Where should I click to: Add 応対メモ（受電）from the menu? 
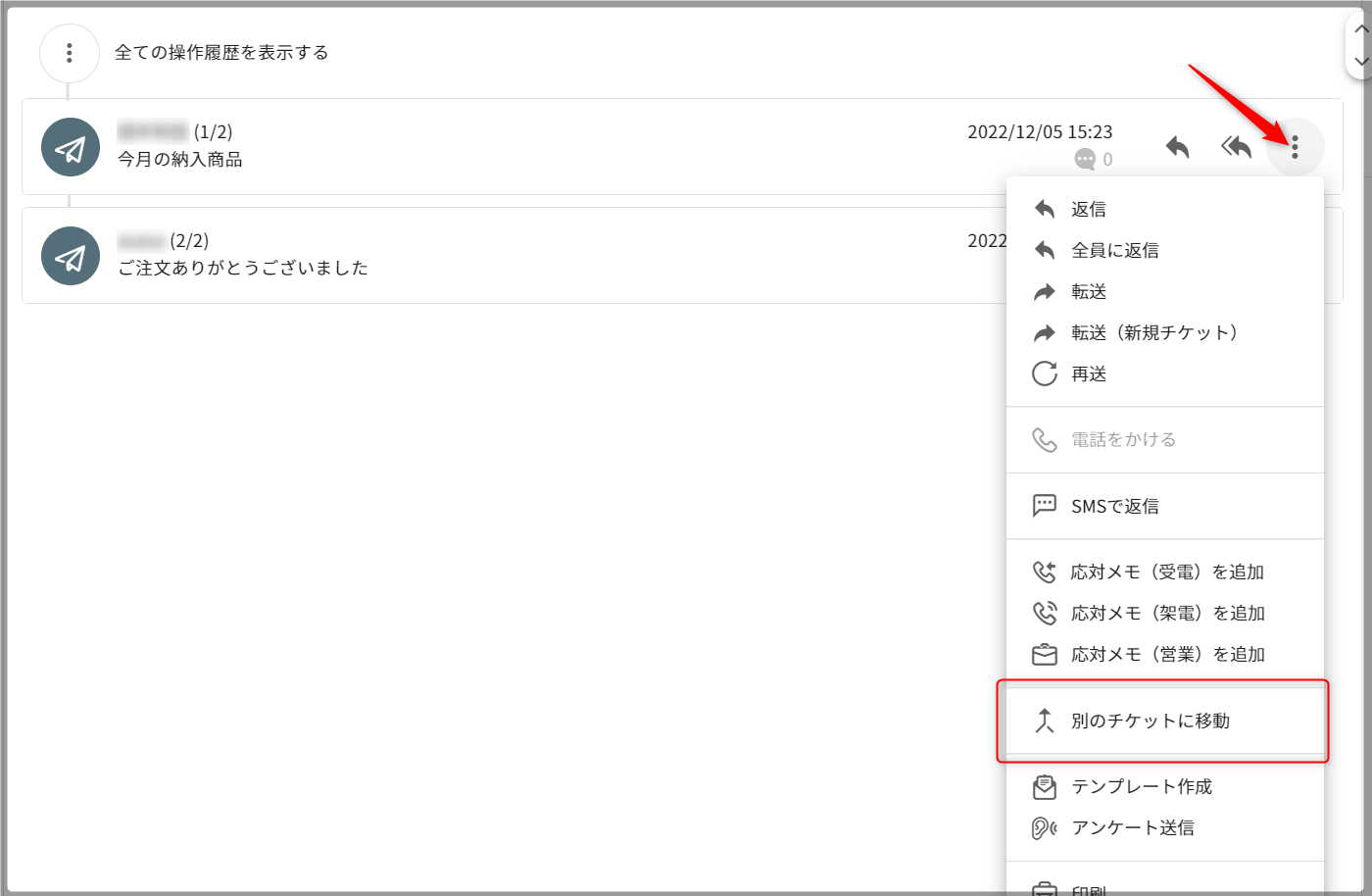click(1166, 572)
